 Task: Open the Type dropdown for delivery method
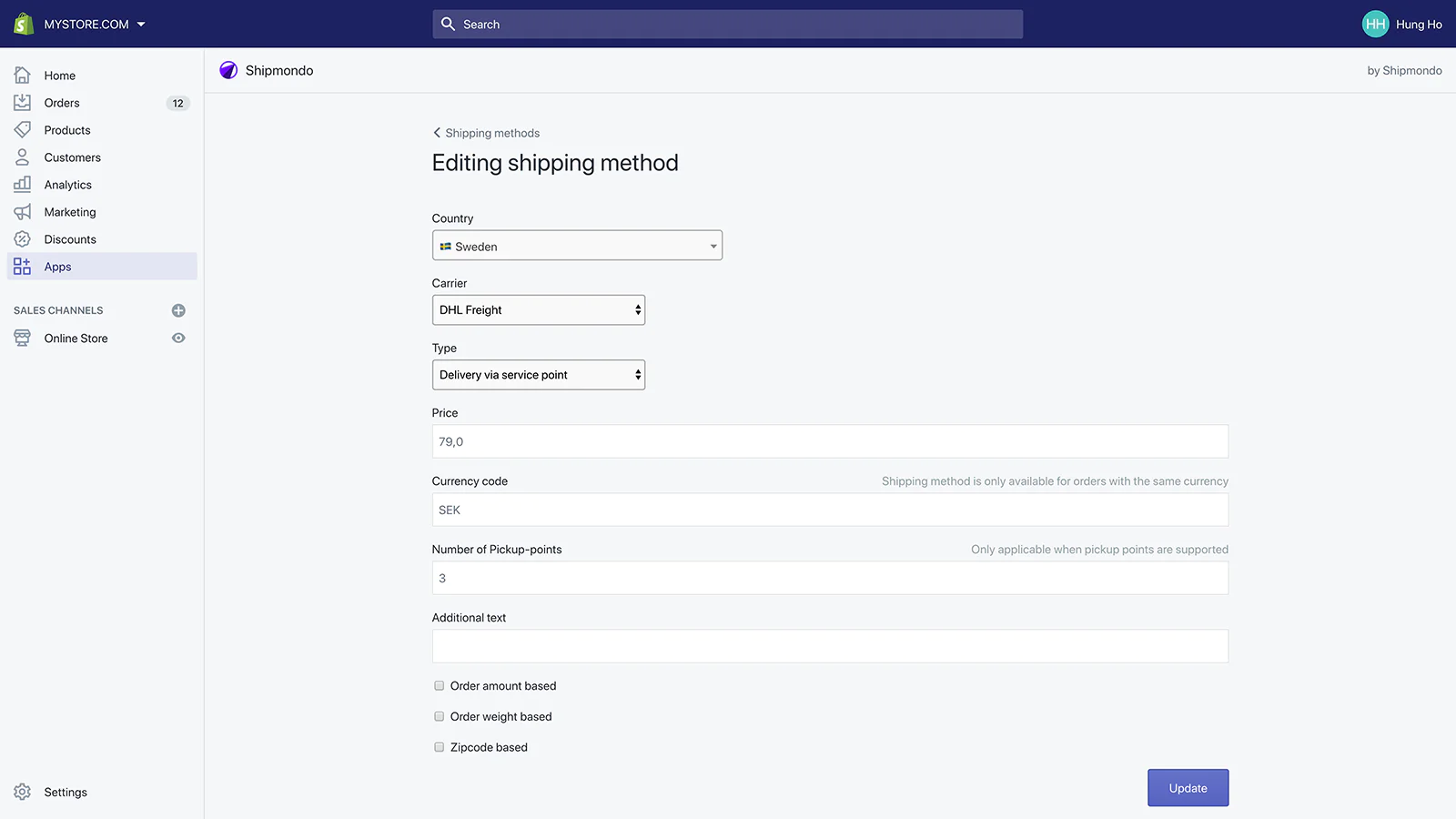[x=539, y=375]
